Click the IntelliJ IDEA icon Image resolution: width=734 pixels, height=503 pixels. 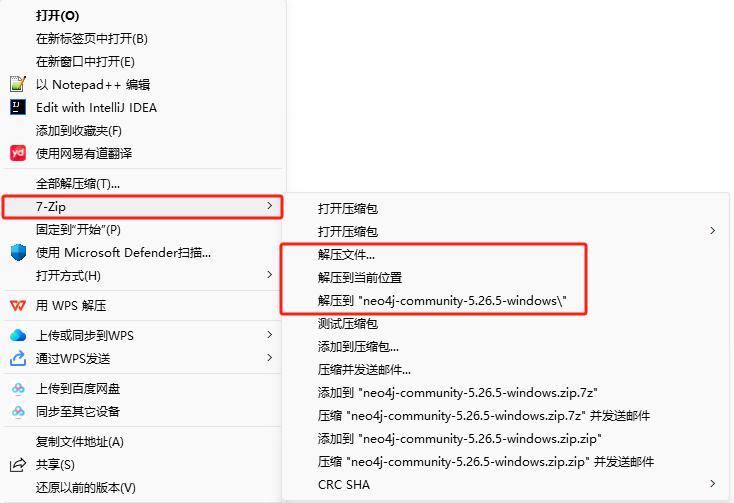point(18,107)
